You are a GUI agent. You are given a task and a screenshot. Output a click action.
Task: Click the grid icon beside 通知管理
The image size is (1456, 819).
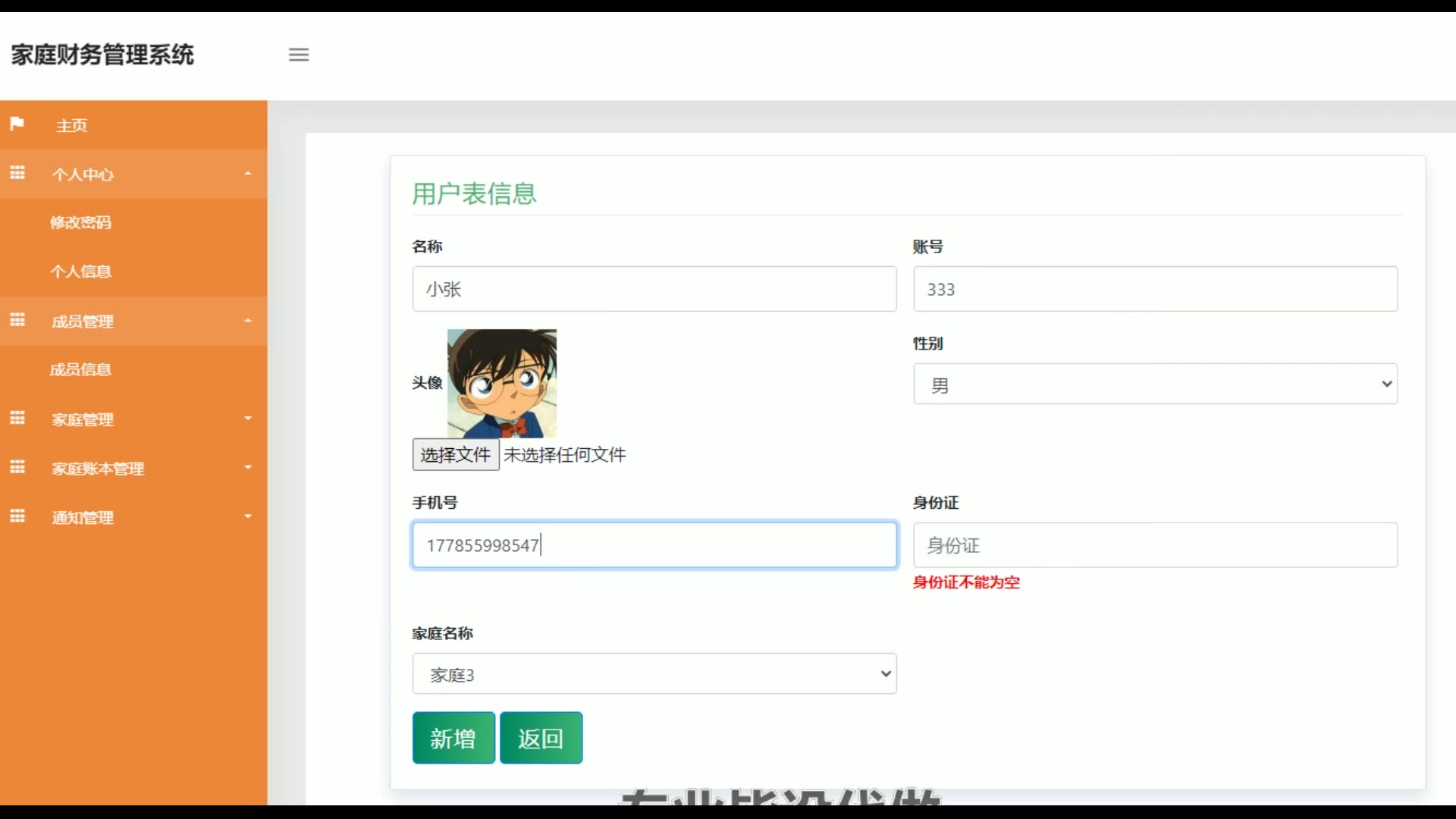coord(17,516)
